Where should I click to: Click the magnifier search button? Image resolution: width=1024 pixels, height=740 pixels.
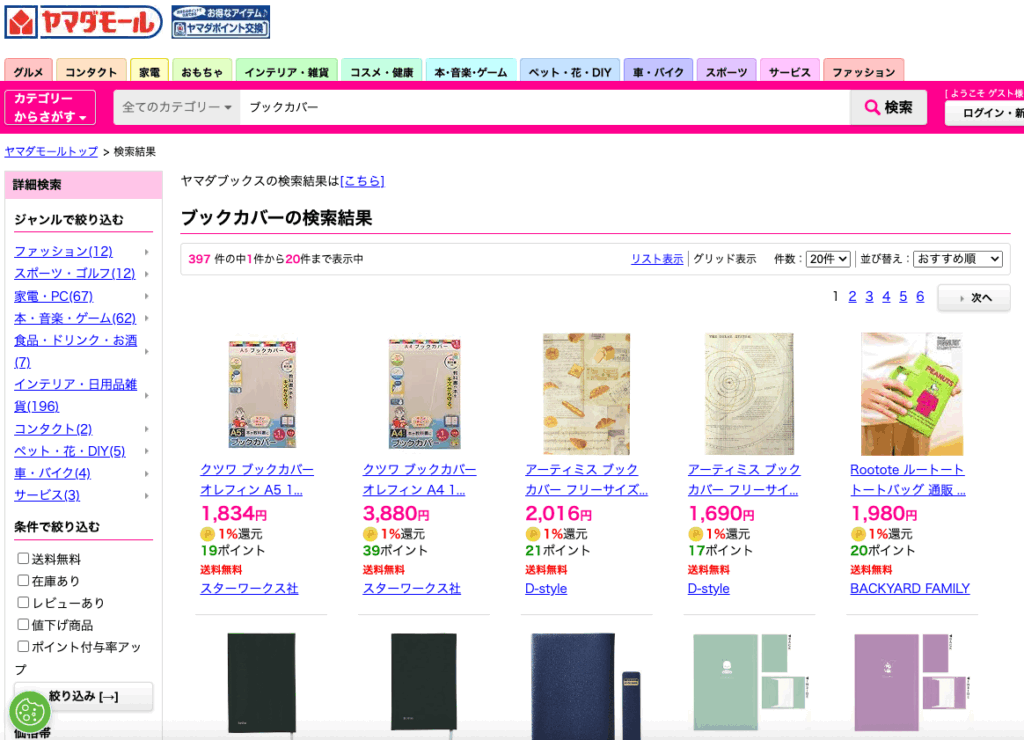[x=888, y=107]
